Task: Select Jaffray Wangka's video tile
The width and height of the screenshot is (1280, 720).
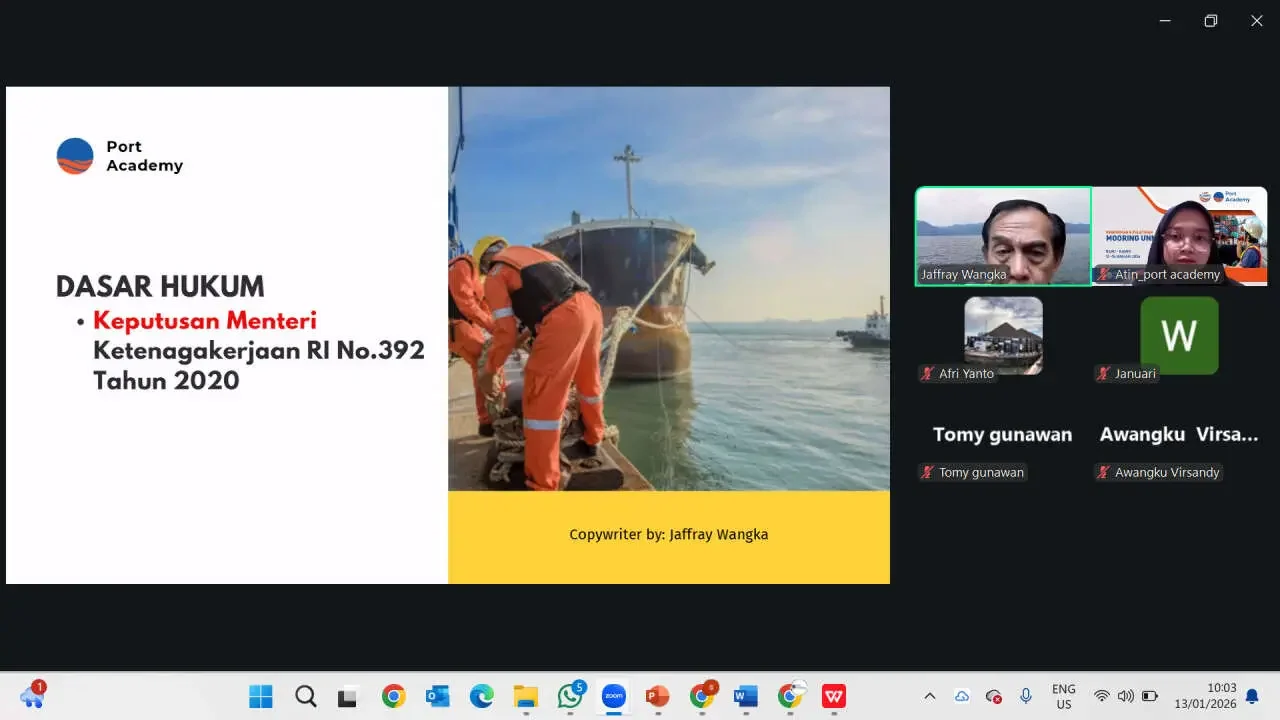Action: pyautogui.click(x=1003, y=236)
